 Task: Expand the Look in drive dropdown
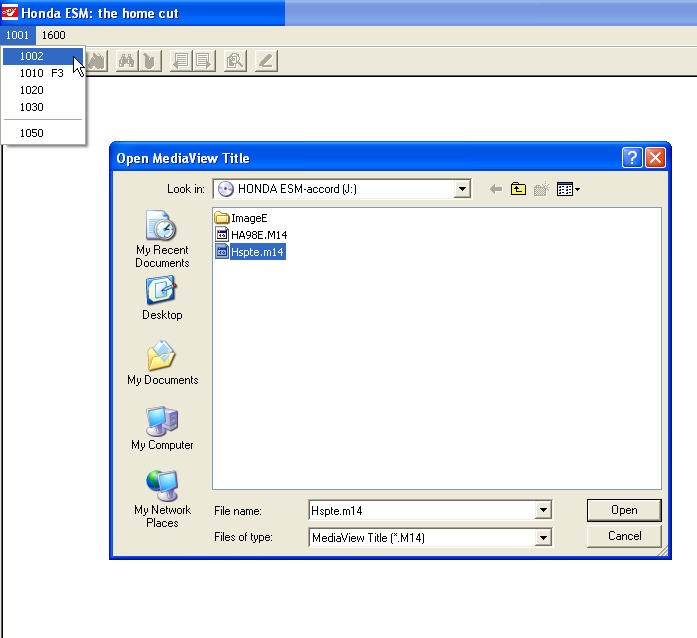click(x=462, y=189)
